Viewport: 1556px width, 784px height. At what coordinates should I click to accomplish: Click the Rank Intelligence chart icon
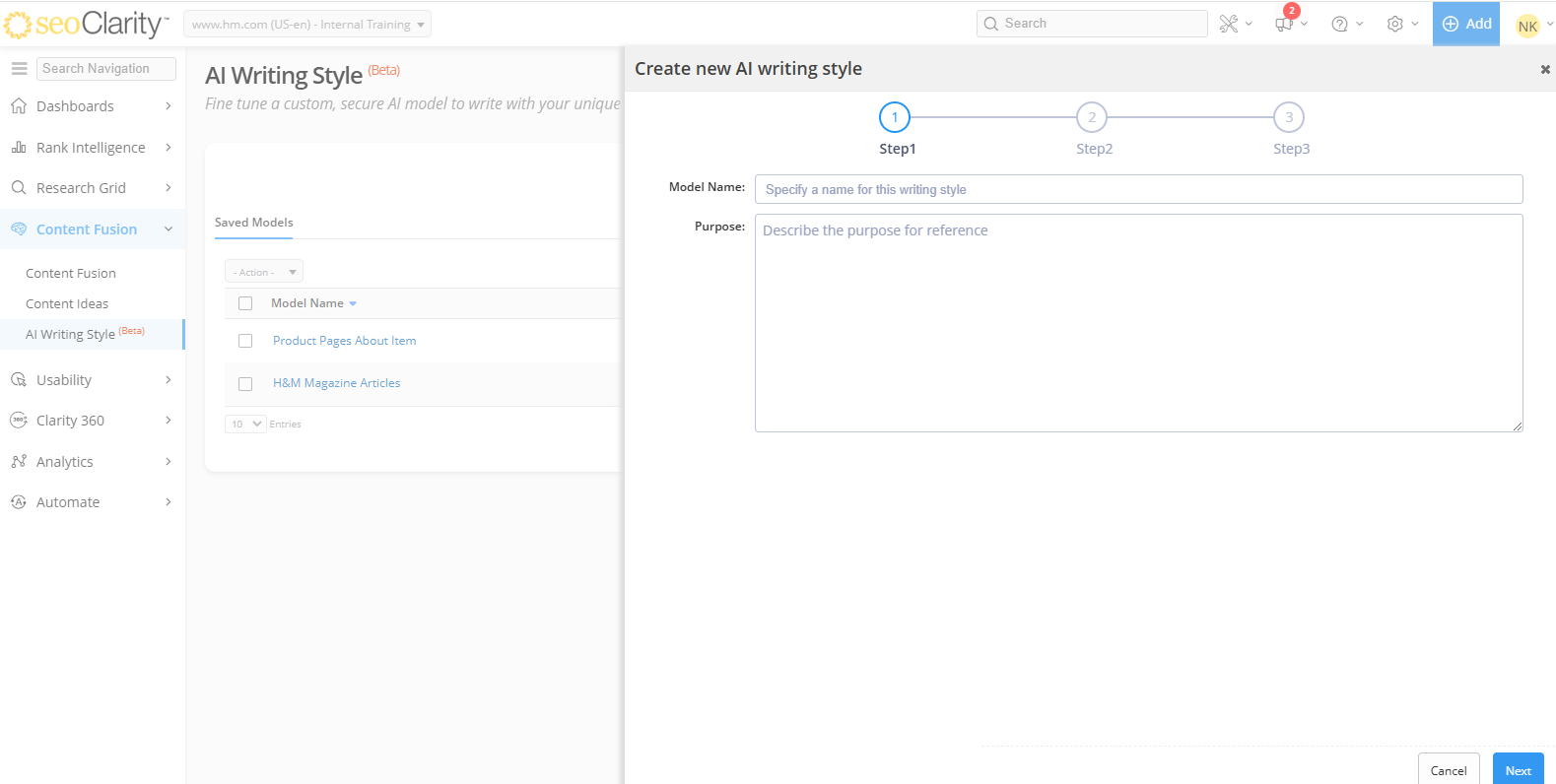coord(19,148)
